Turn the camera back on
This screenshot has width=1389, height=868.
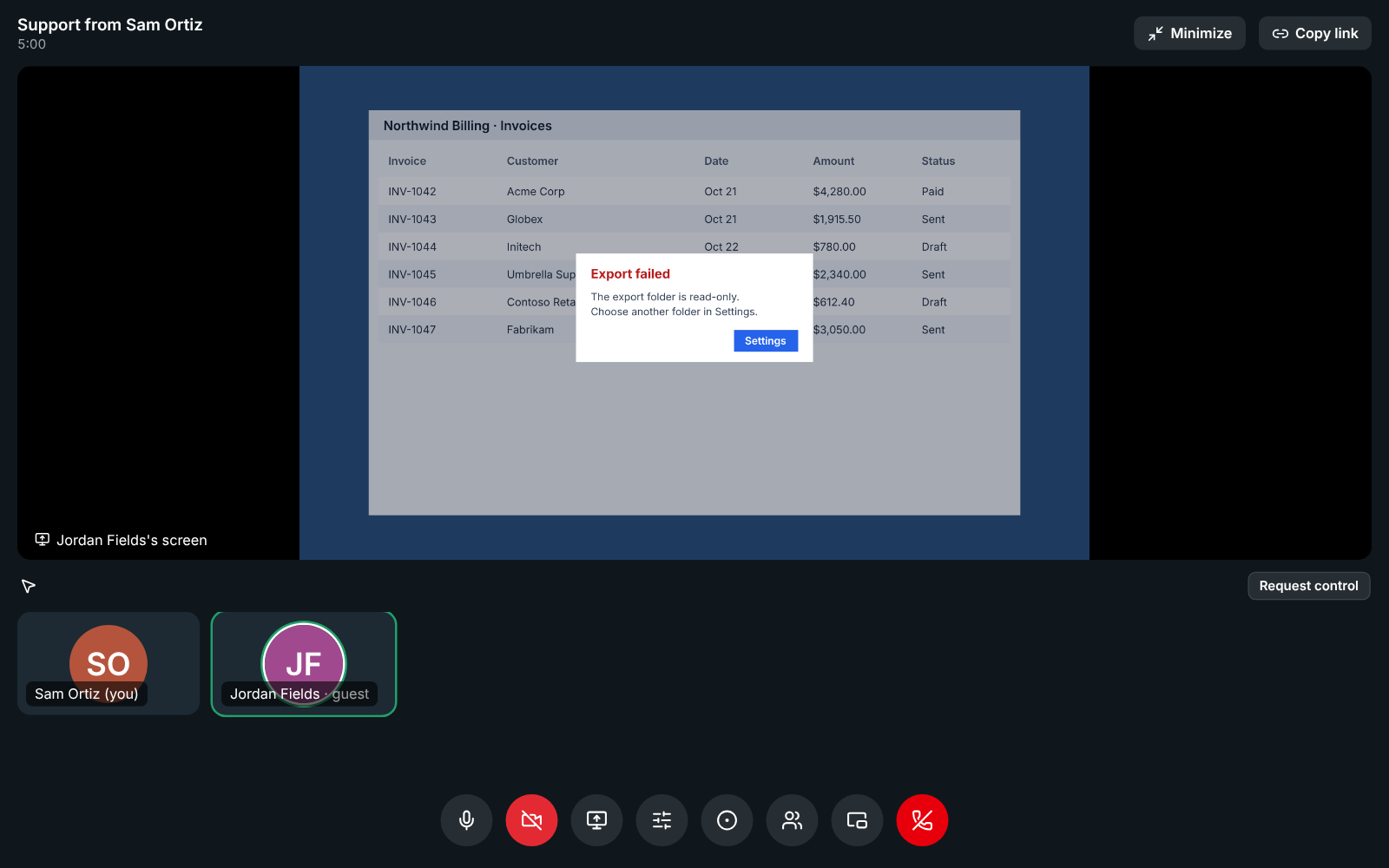(531, 820)
